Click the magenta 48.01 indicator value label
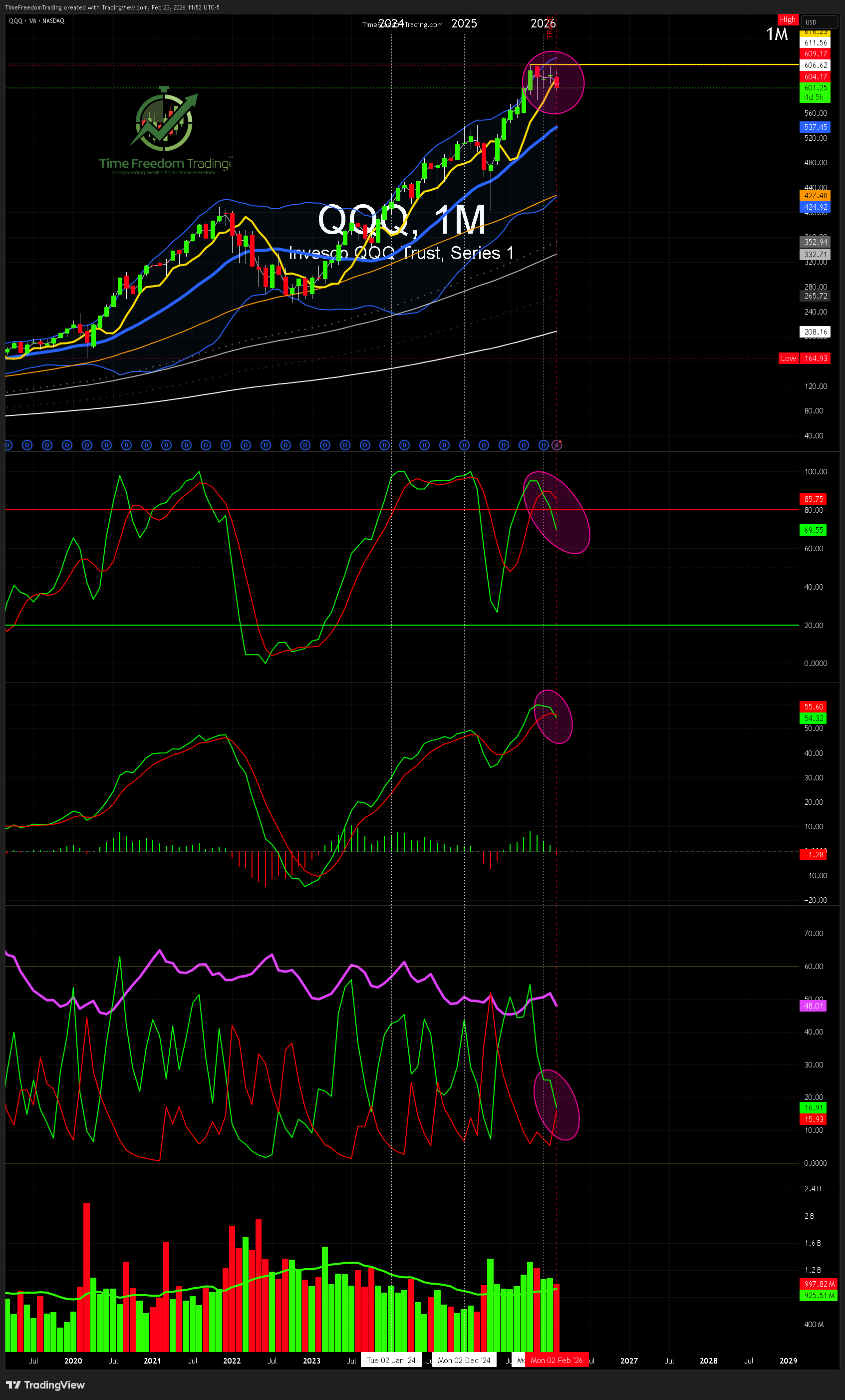 (813, 1006)
